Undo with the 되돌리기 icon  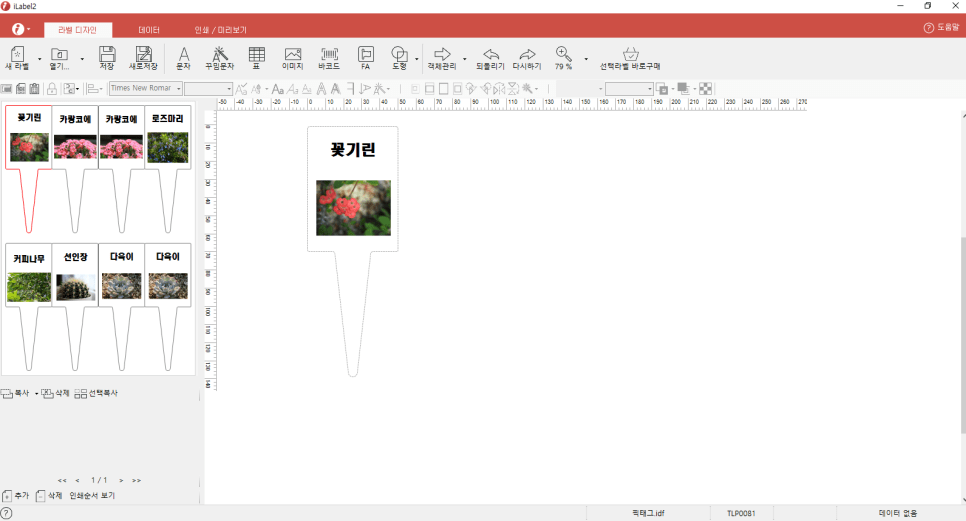point(490,54)
